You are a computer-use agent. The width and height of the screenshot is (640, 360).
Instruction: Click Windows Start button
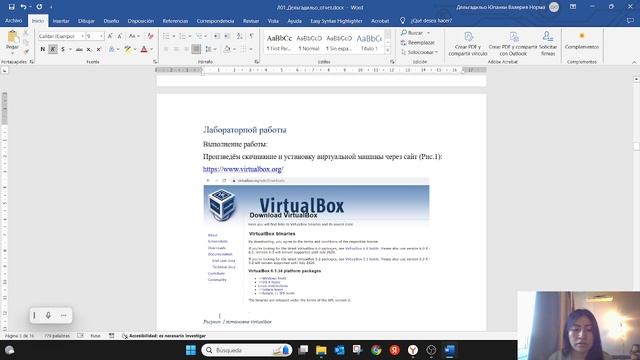(191, 350)
